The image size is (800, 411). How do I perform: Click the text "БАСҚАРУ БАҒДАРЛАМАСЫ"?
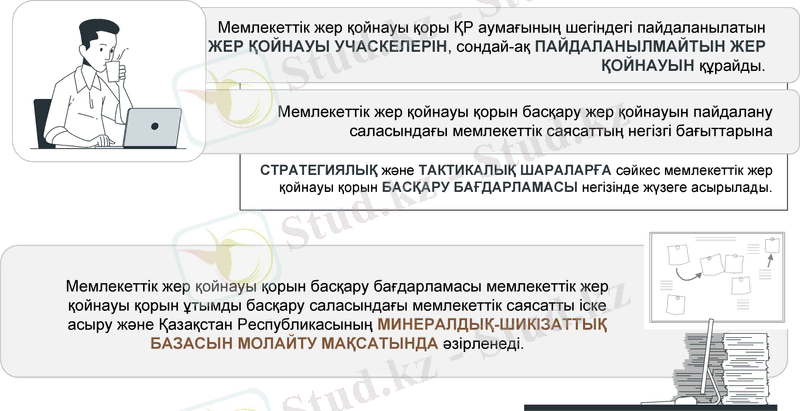click(x=480, y=188)
